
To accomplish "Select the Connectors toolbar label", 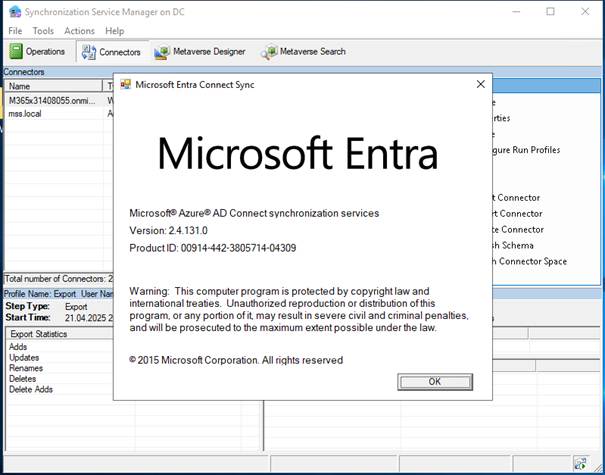I will (x=120, y=52).
